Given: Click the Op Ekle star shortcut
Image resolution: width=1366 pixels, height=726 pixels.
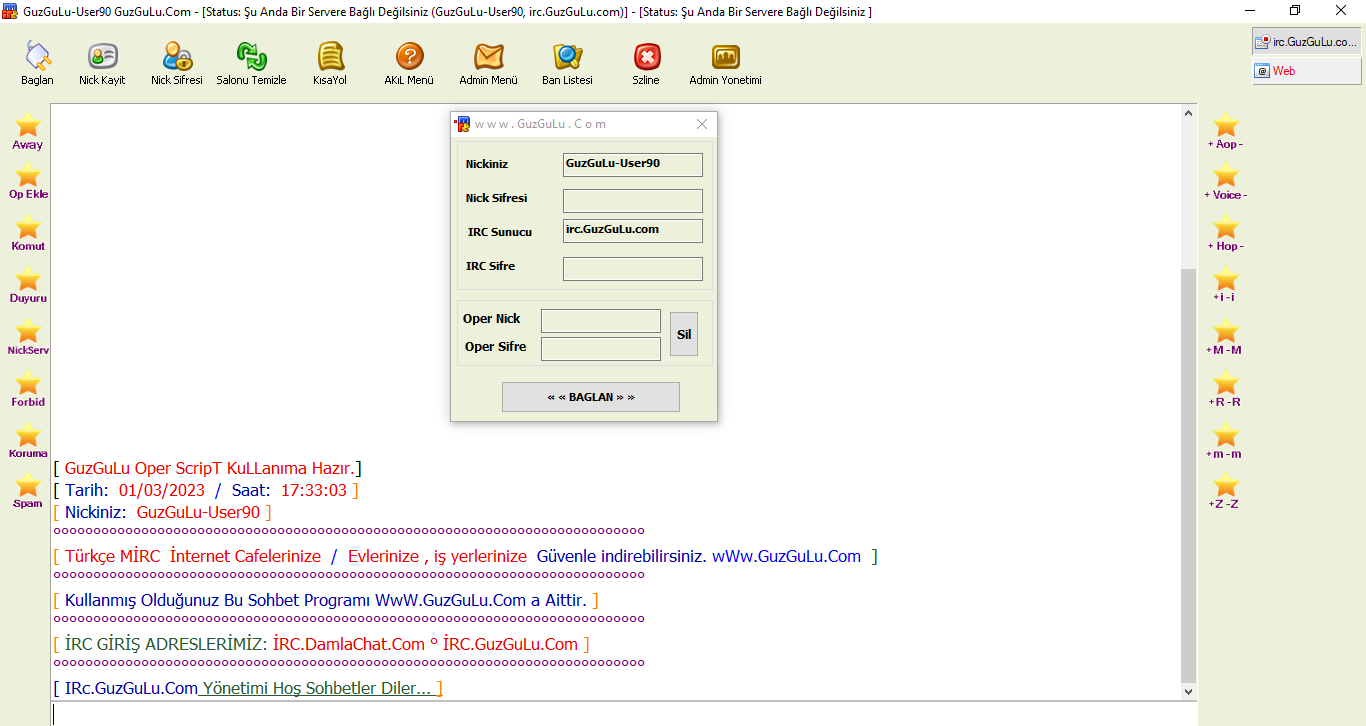Looking at the screenshot, I should click(x=28, y=181).
